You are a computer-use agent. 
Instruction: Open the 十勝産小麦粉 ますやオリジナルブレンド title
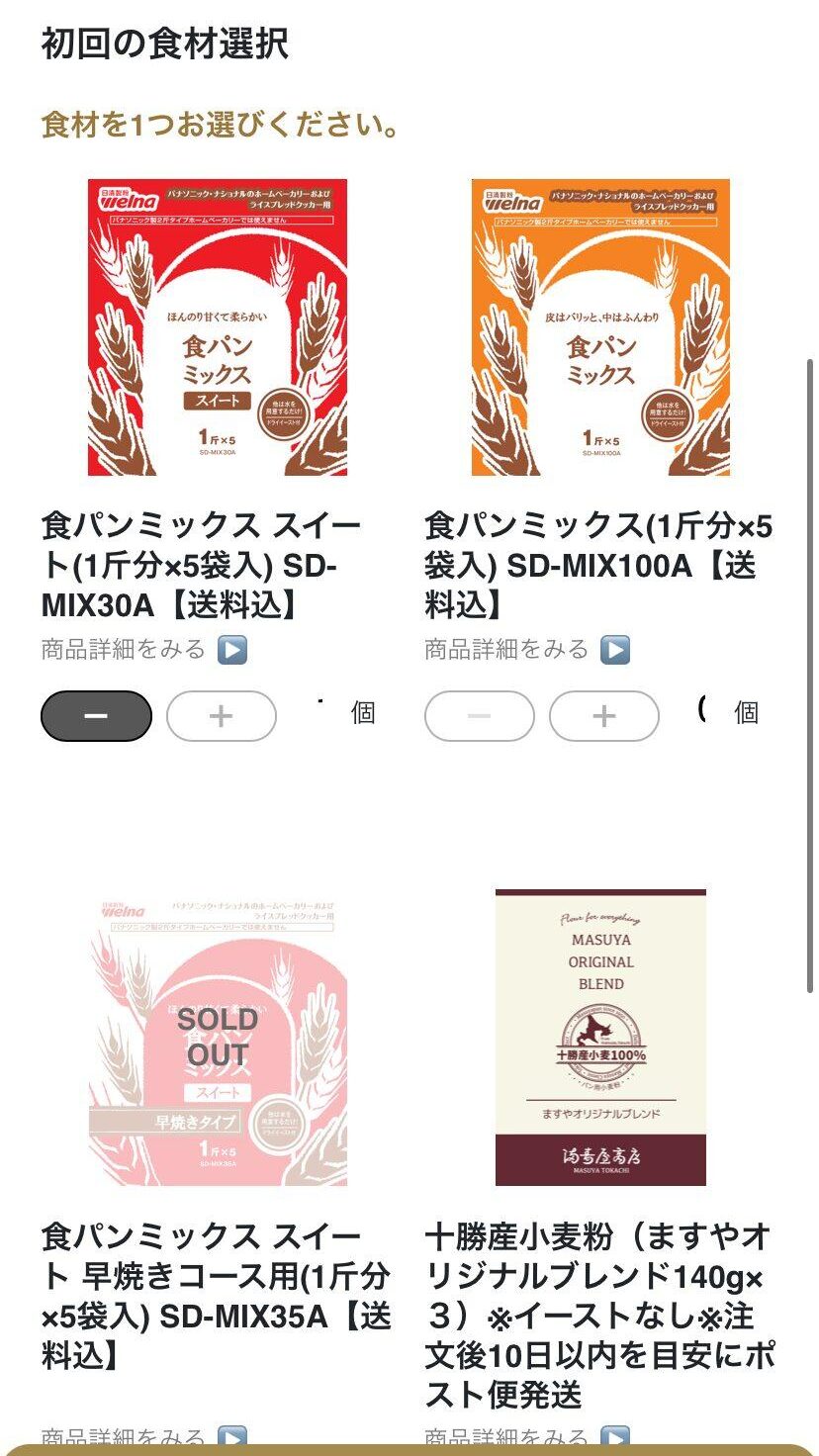tap(600, 1316)
